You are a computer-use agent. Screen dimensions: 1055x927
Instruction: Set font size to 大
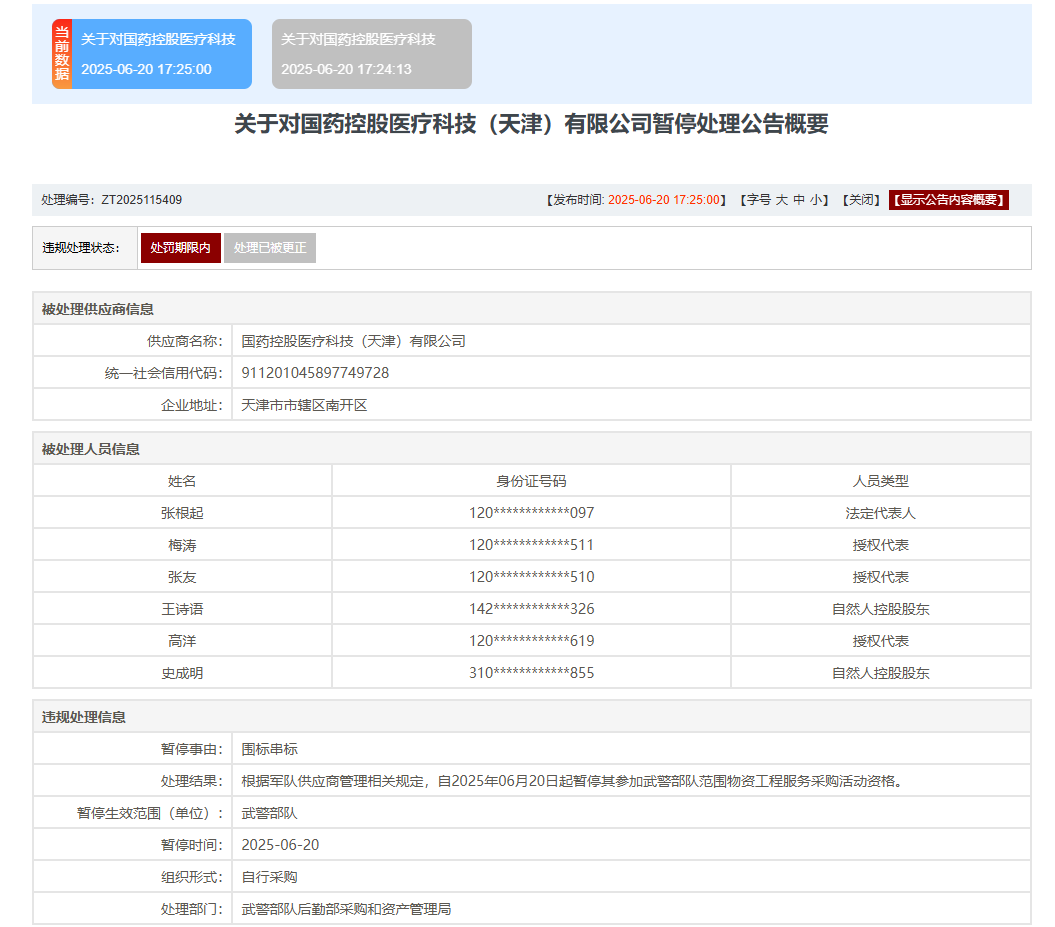781,200
